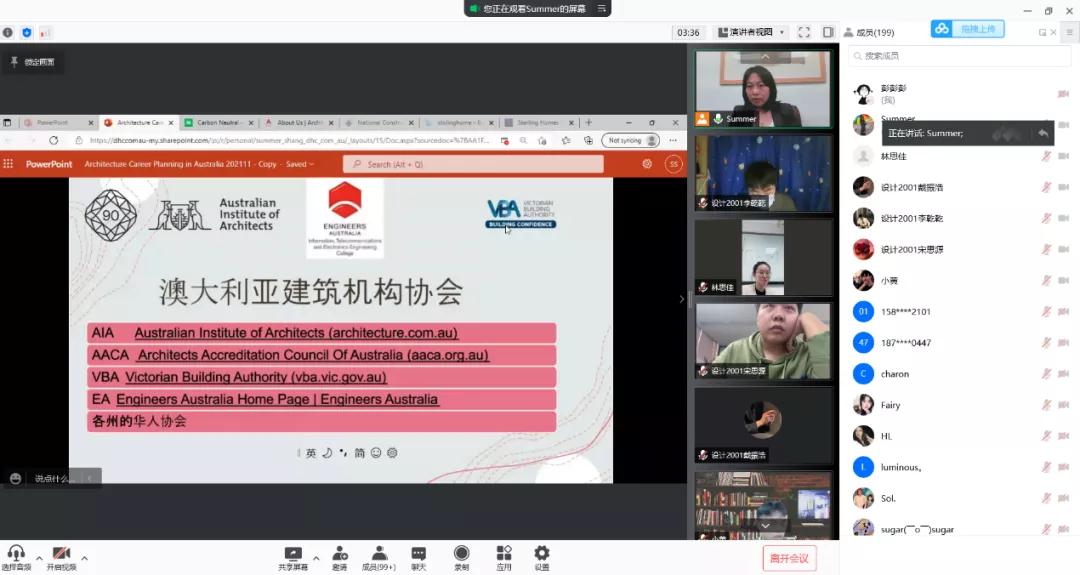Switch to the Carbon Neutral browser tab
The height and width of the screenshot is (575, 1080).
click(x=218, y=123)
